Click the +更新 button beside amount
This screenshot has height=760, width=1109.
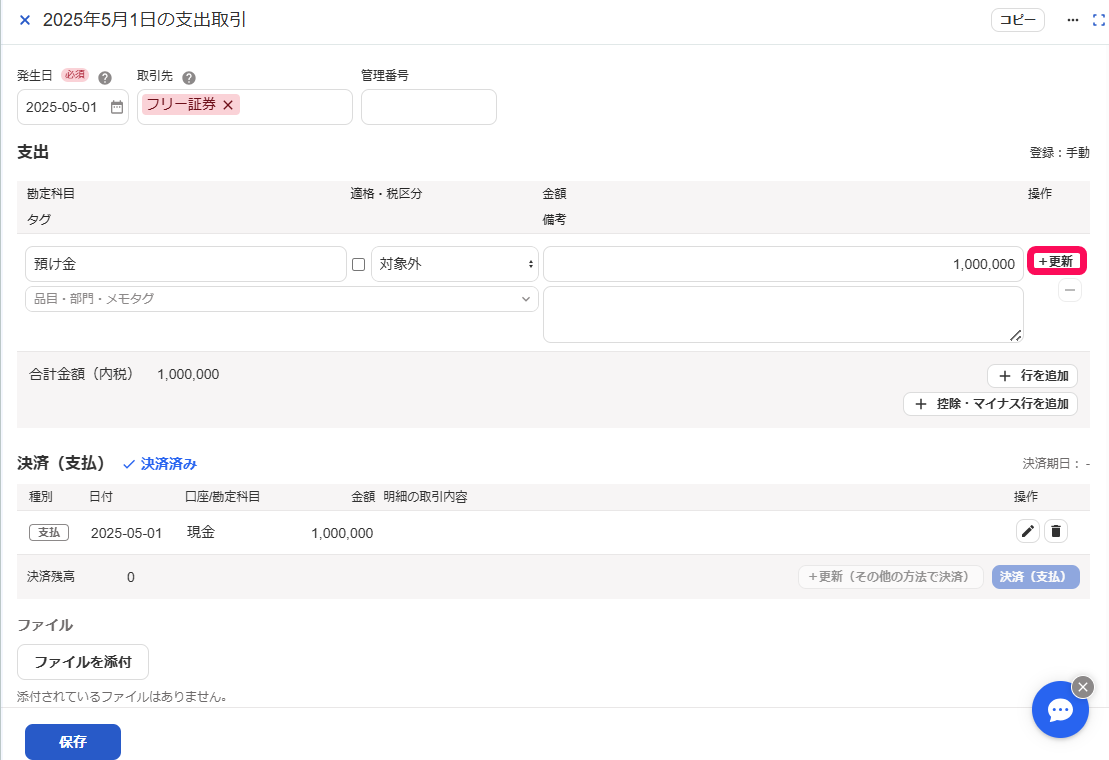(1057, 261)
